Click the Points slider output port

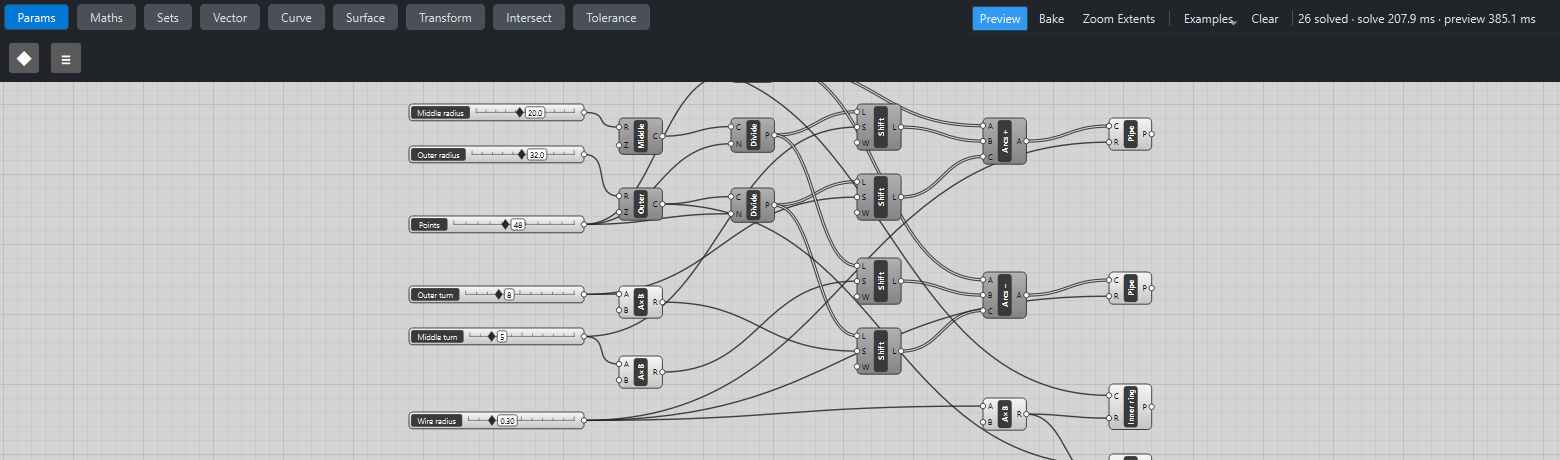click(585, 225)
